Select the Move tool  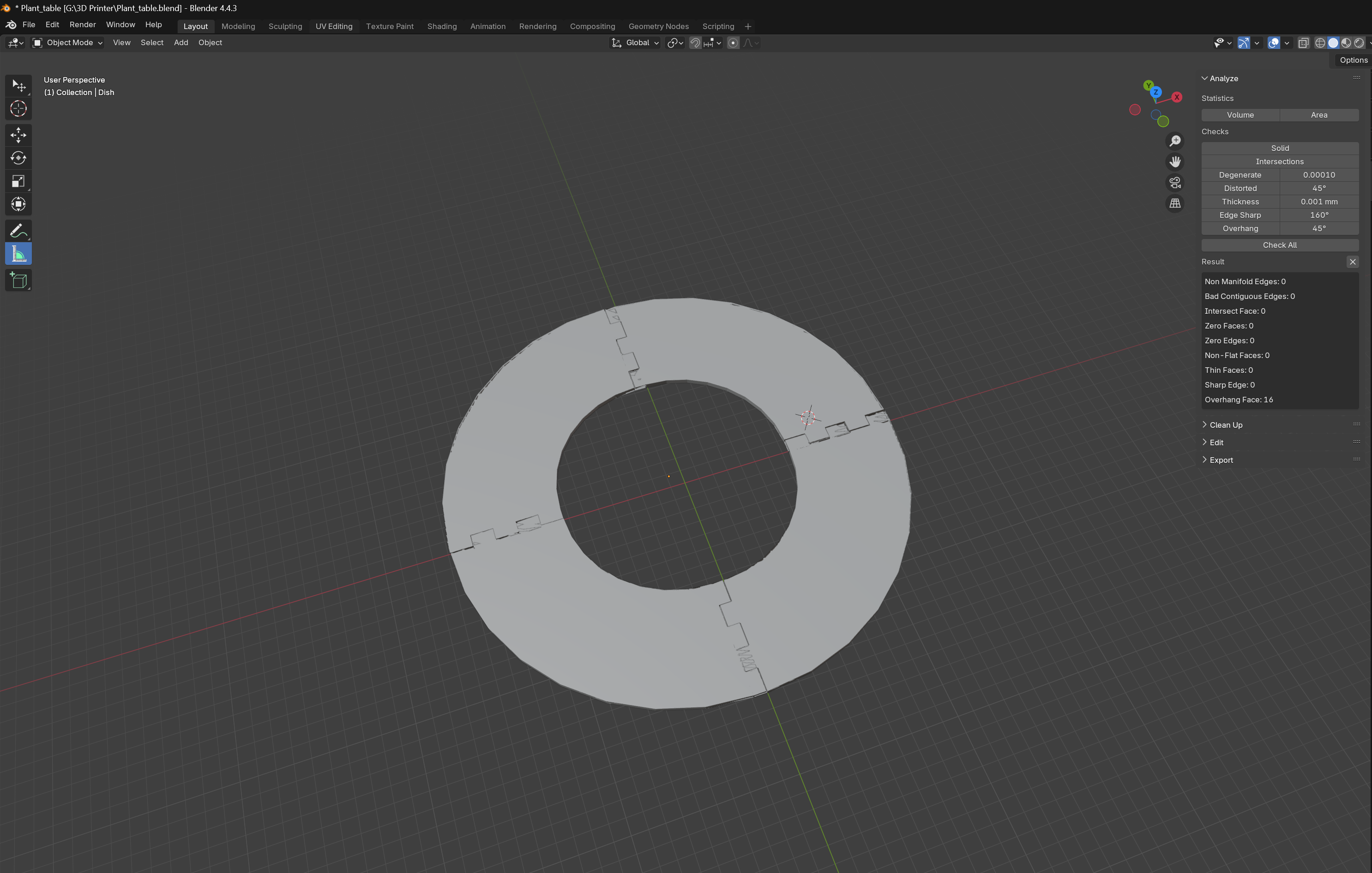(18, 135)
